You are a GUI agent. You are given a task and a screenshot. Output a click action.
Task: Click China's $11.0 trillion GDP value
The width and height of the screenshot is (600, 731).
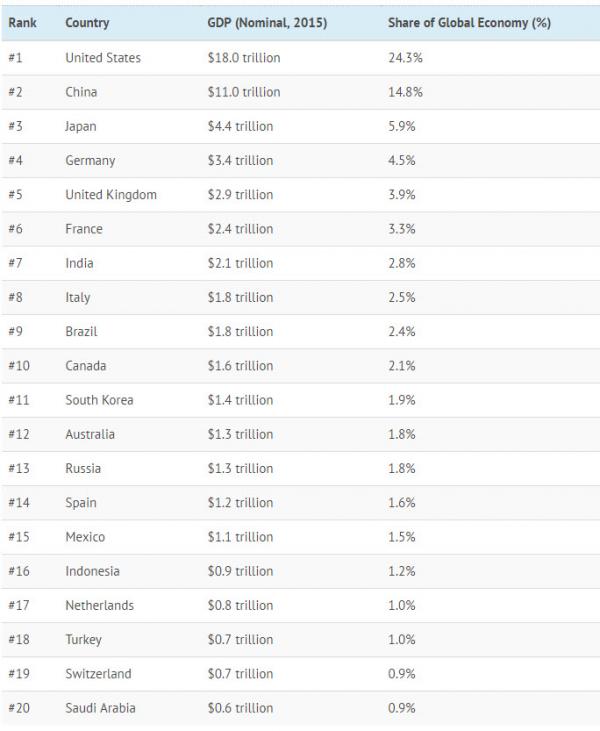pos(244,92)
